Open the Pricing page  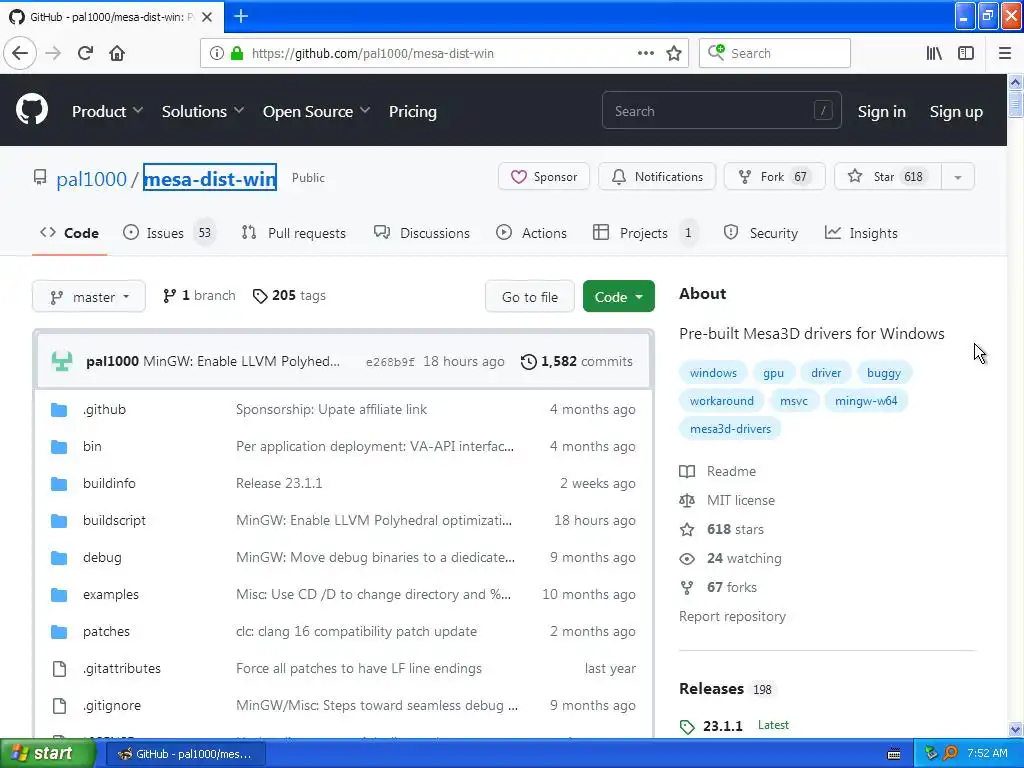[413, 112]
